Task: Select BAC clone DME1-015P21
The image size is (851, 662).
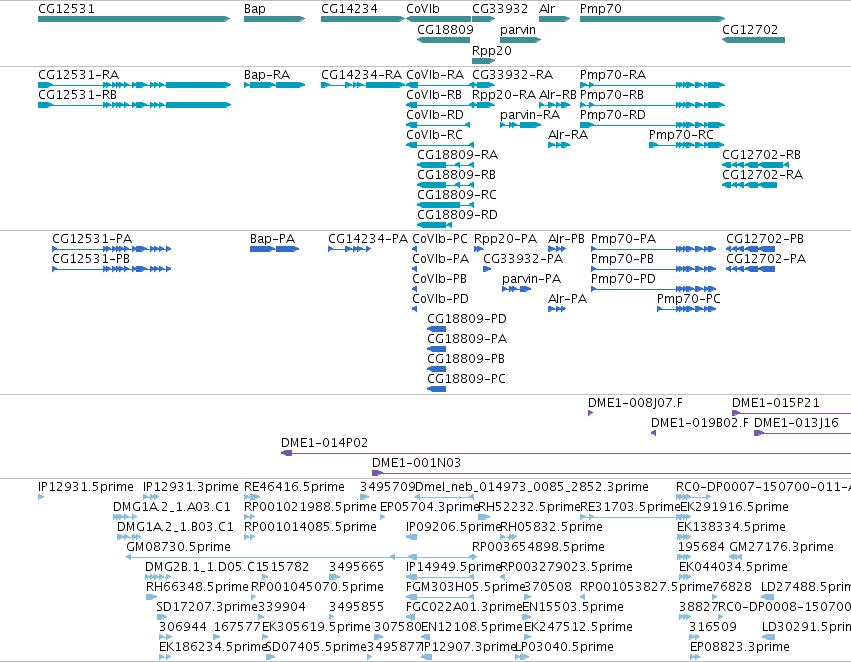Action: point(791,413)
